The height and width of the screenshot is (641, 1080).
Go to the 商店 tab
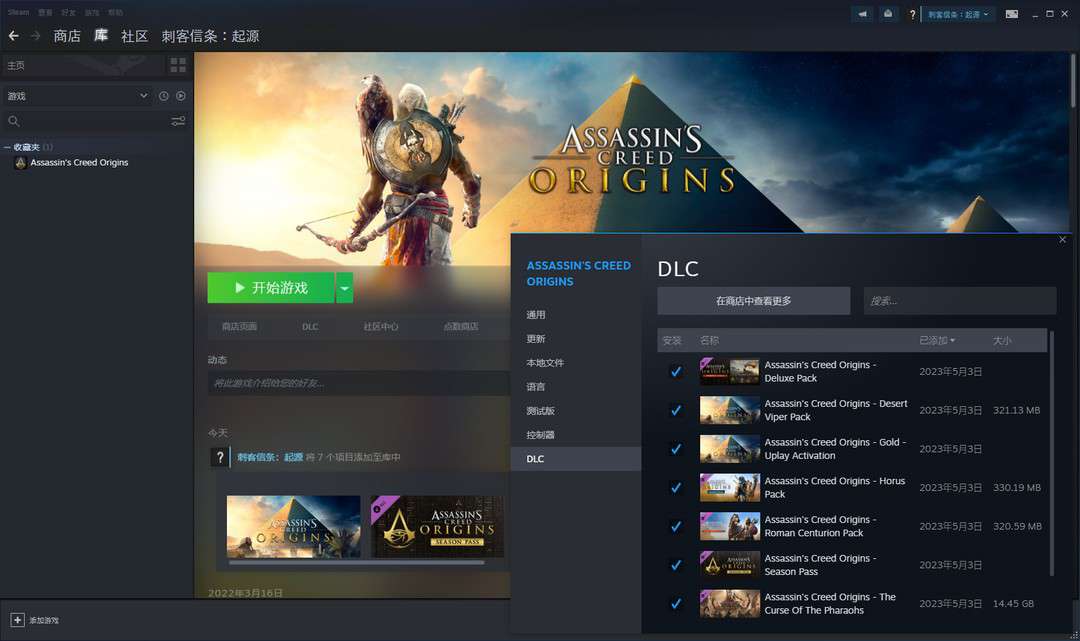[x=67, y=36]
